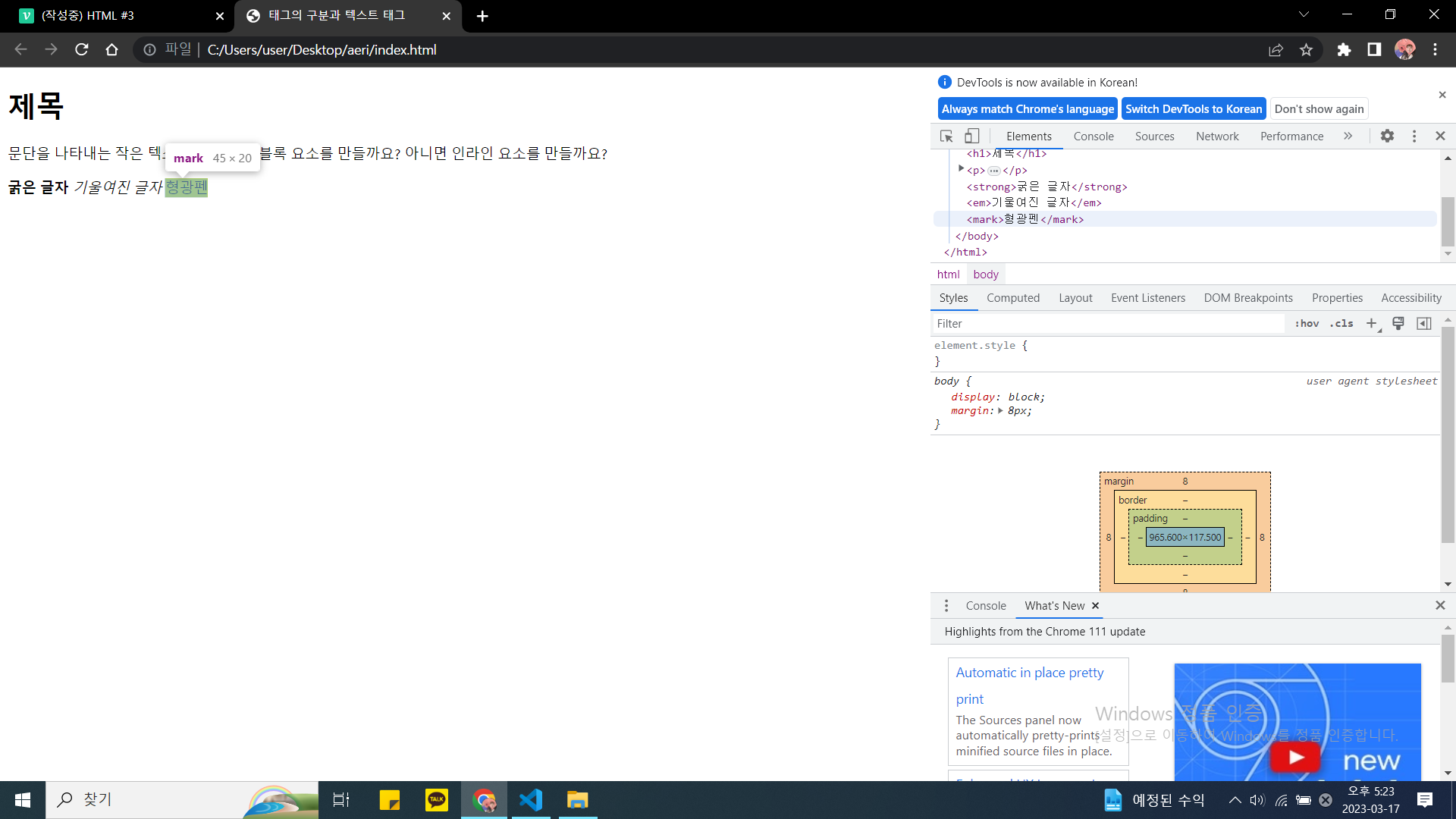Screen dimensions: 1456x819
Task: Switch to the Console tab
Action: [1093, 136]
